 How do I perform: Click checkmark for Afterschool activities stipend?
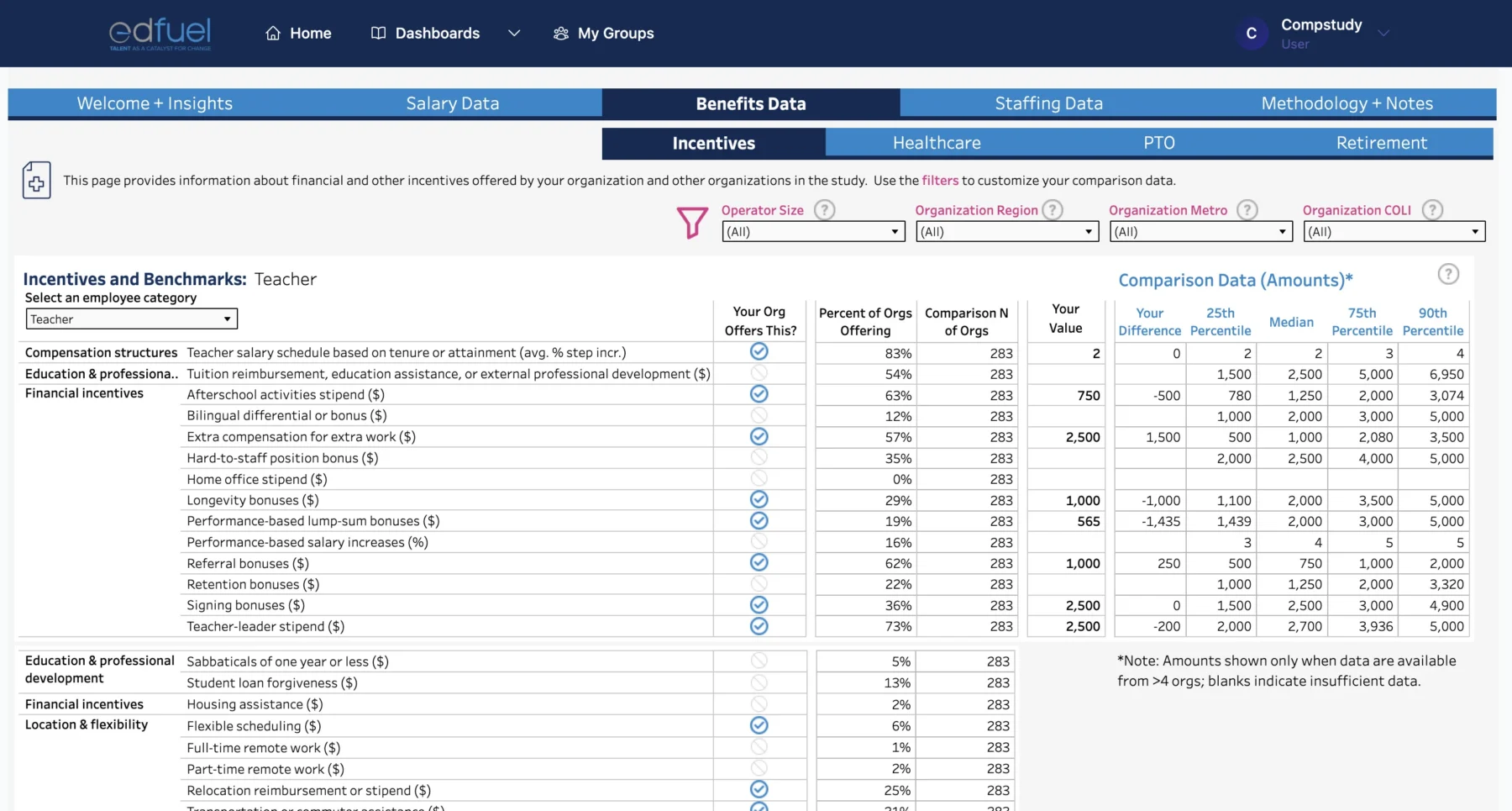[x=759, y=393]
